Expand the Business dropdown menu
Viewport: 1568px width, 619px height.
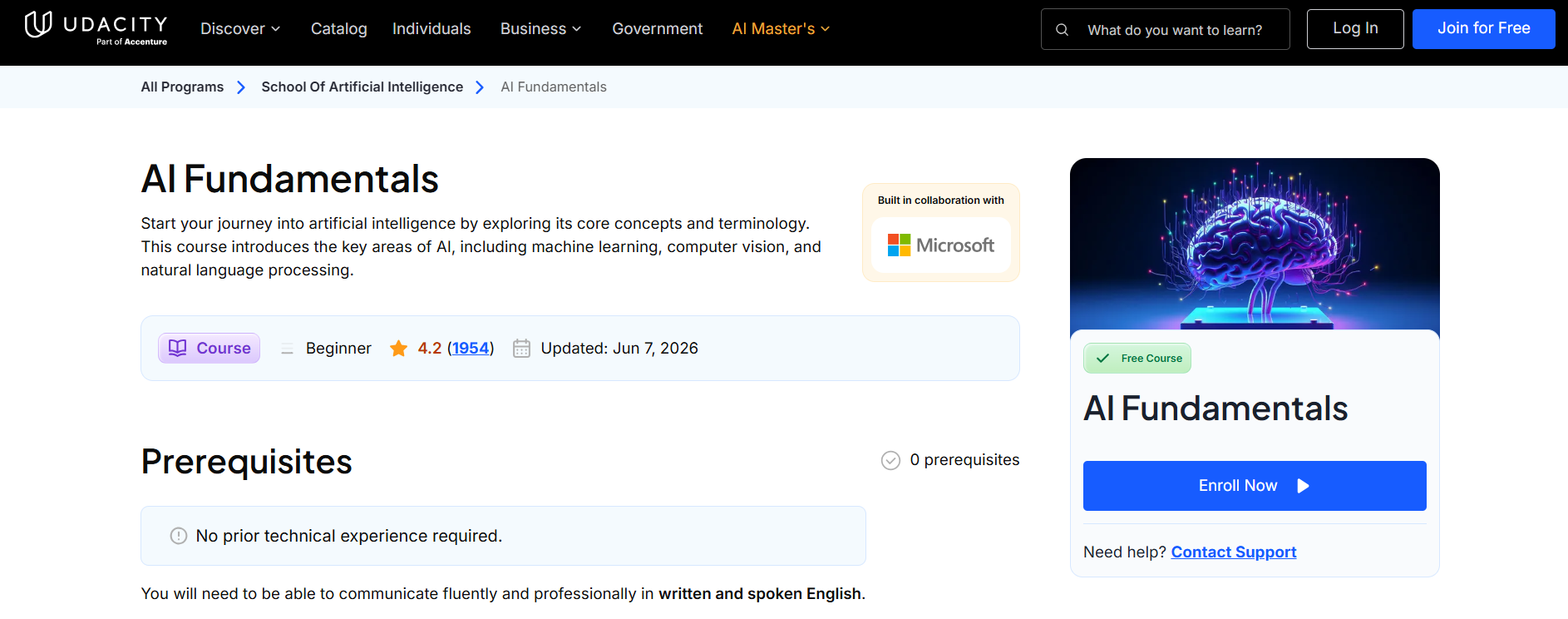tap(540, 29)
